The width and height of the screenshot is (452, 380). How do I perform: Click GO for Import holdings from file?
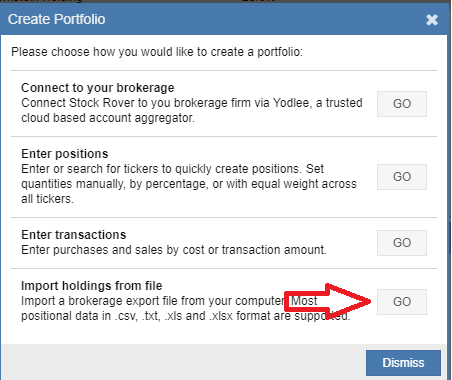tap(402, 302)
